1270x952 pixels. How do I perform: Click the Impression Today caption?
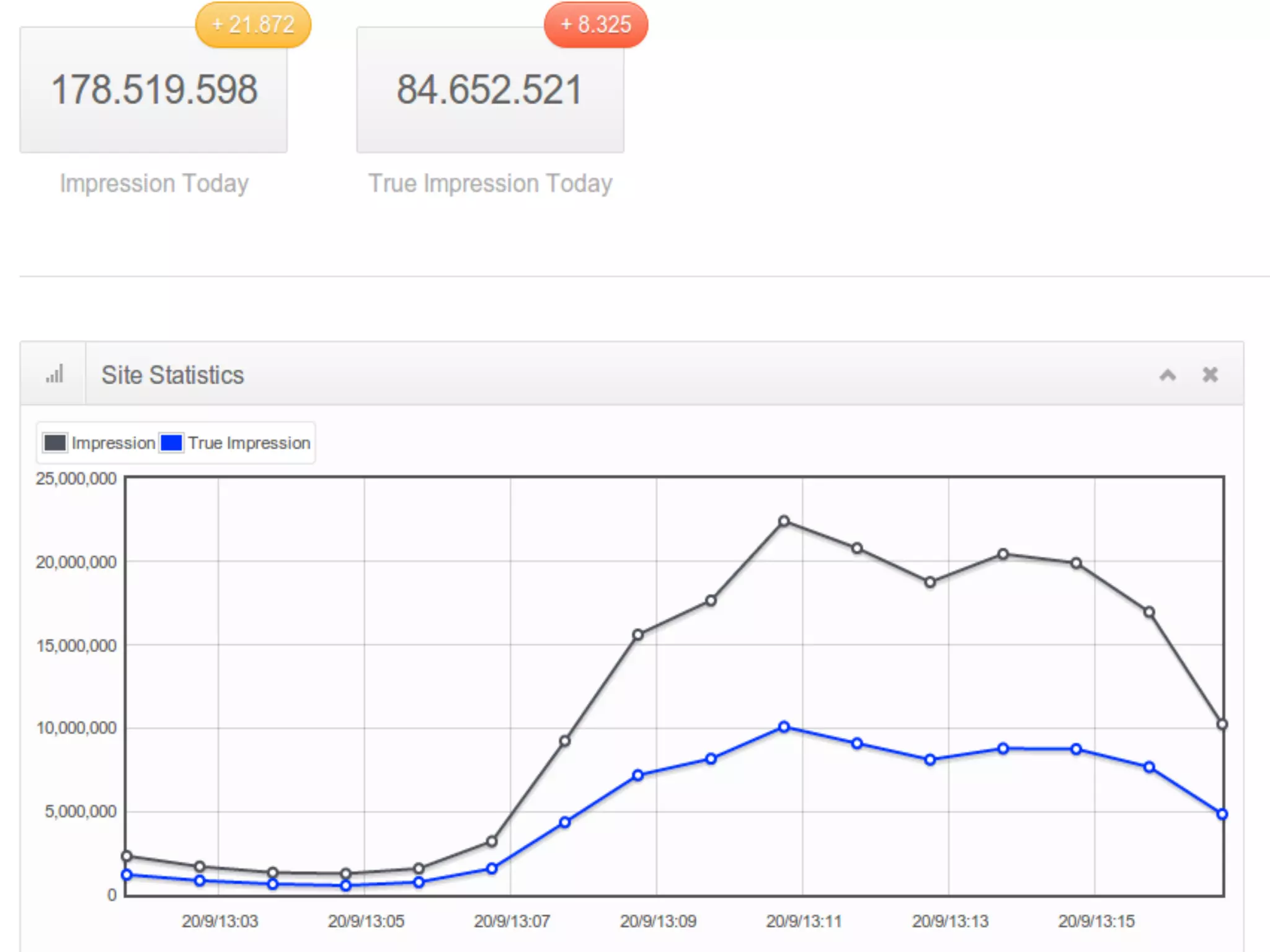[154, 183]
